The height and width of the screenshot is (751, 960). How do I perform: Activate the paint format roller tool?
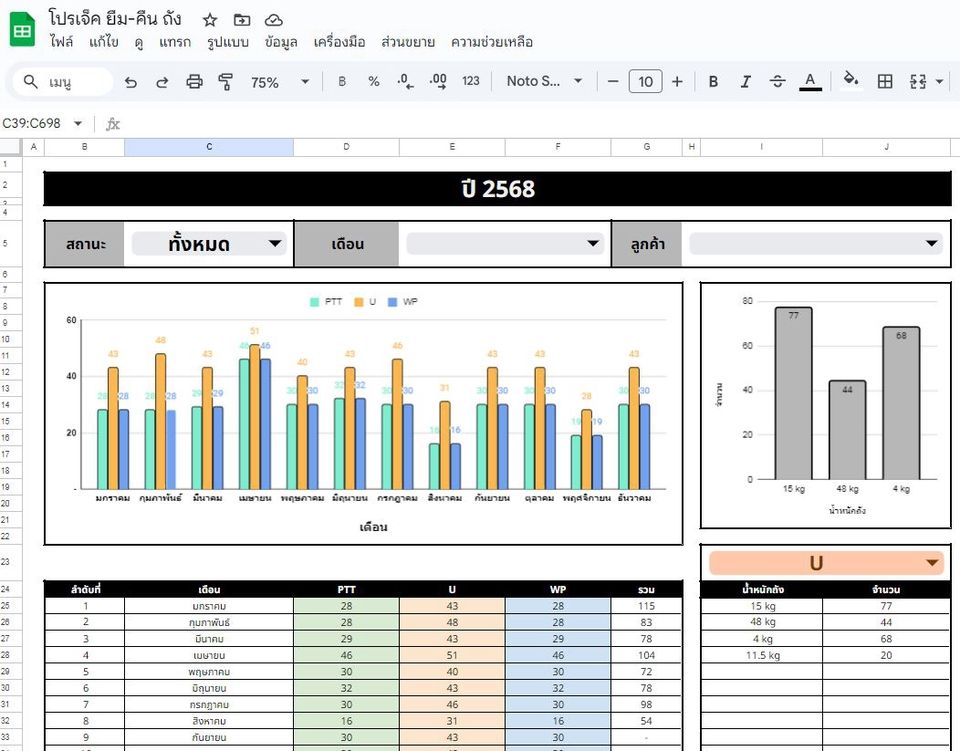[225, 82]
